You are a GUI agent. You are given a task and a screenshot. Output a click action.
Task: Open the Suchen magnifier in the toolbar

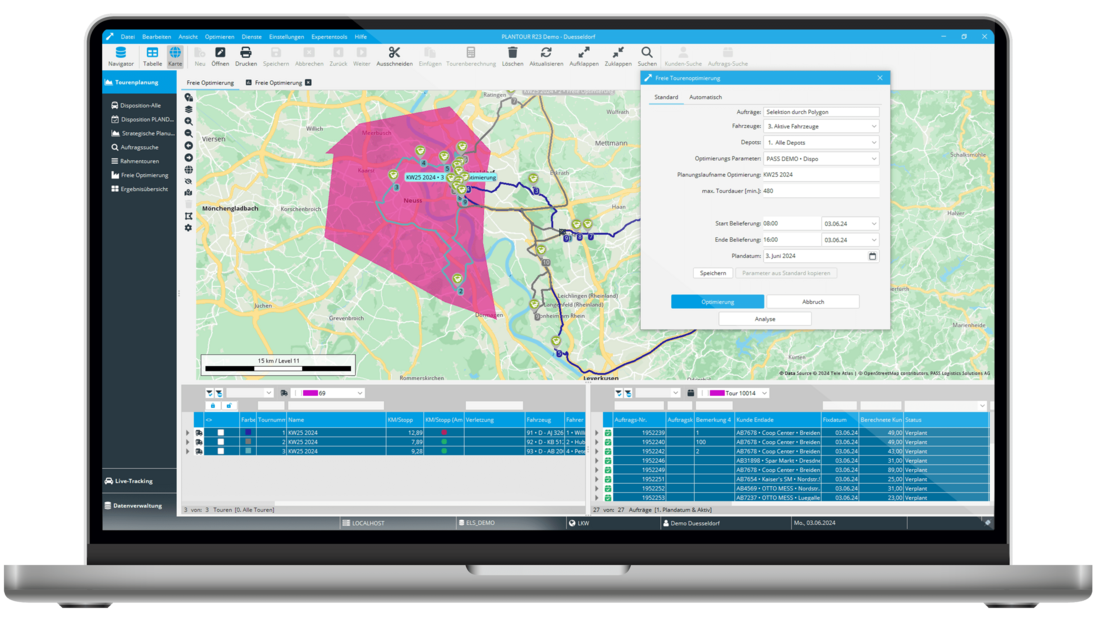click(646, 52)
